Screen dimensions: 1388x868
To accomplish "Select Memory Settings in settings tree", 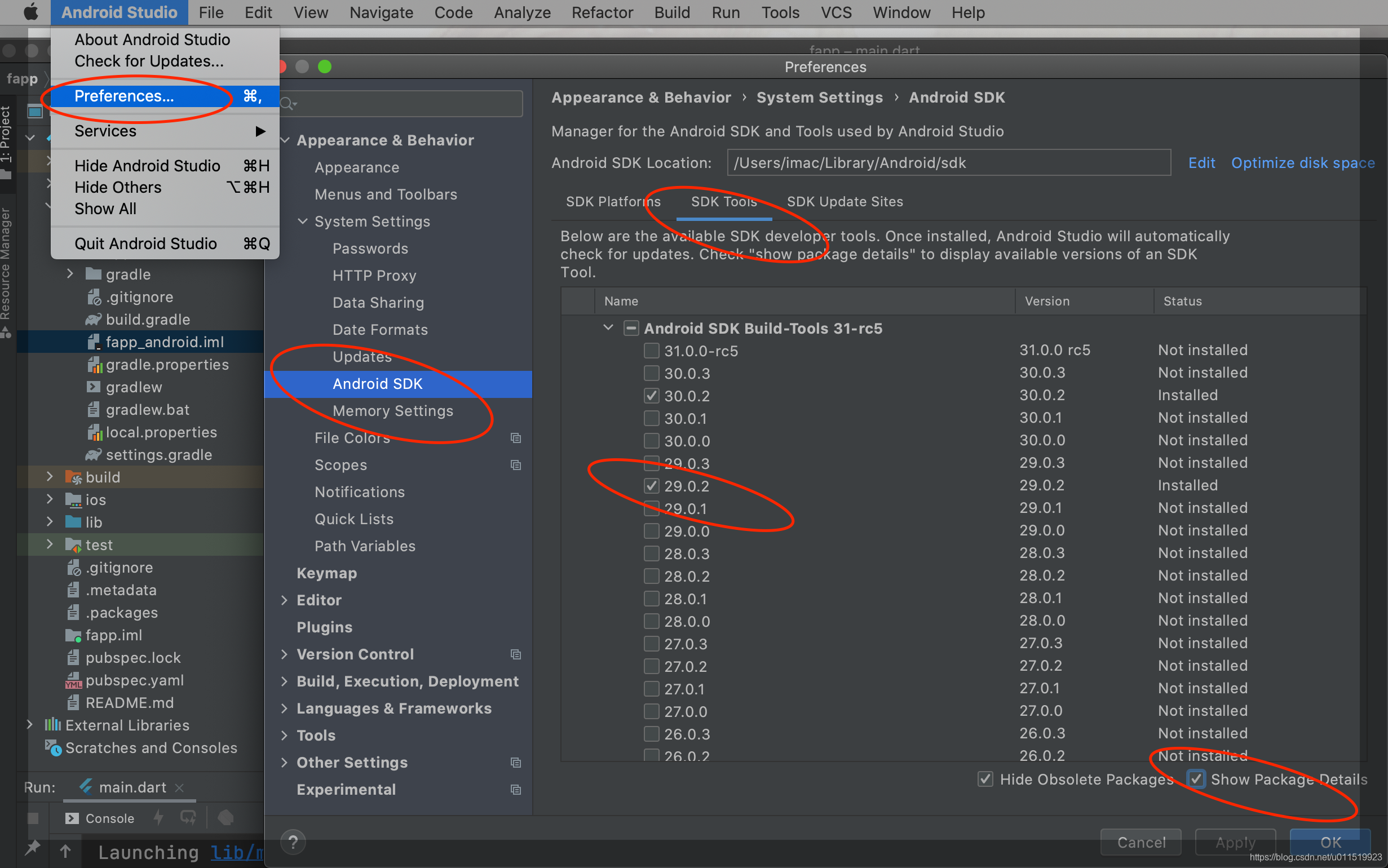I will tap(392, 411).
